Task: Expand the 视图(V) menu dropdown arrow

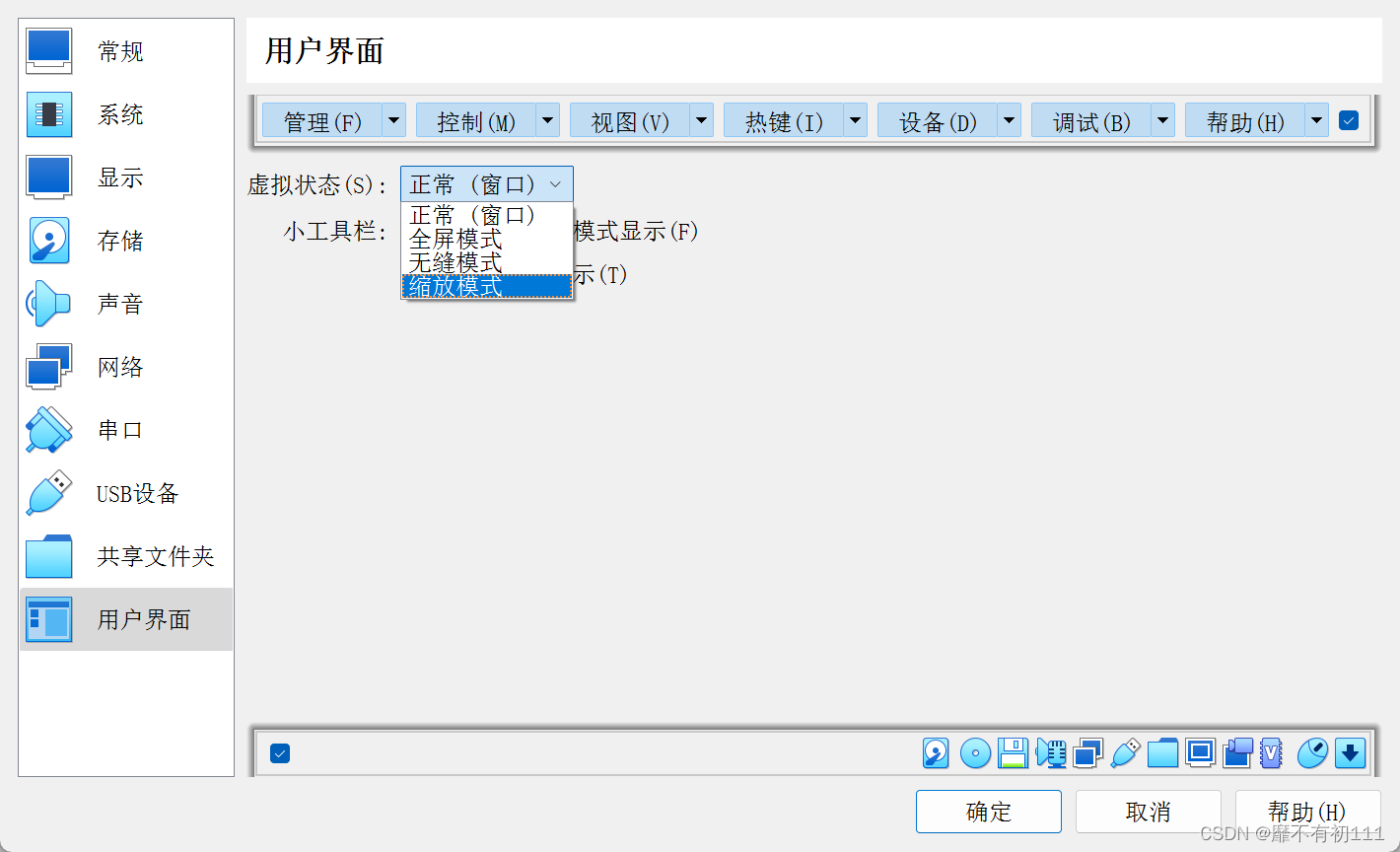Action: point(702,121)
